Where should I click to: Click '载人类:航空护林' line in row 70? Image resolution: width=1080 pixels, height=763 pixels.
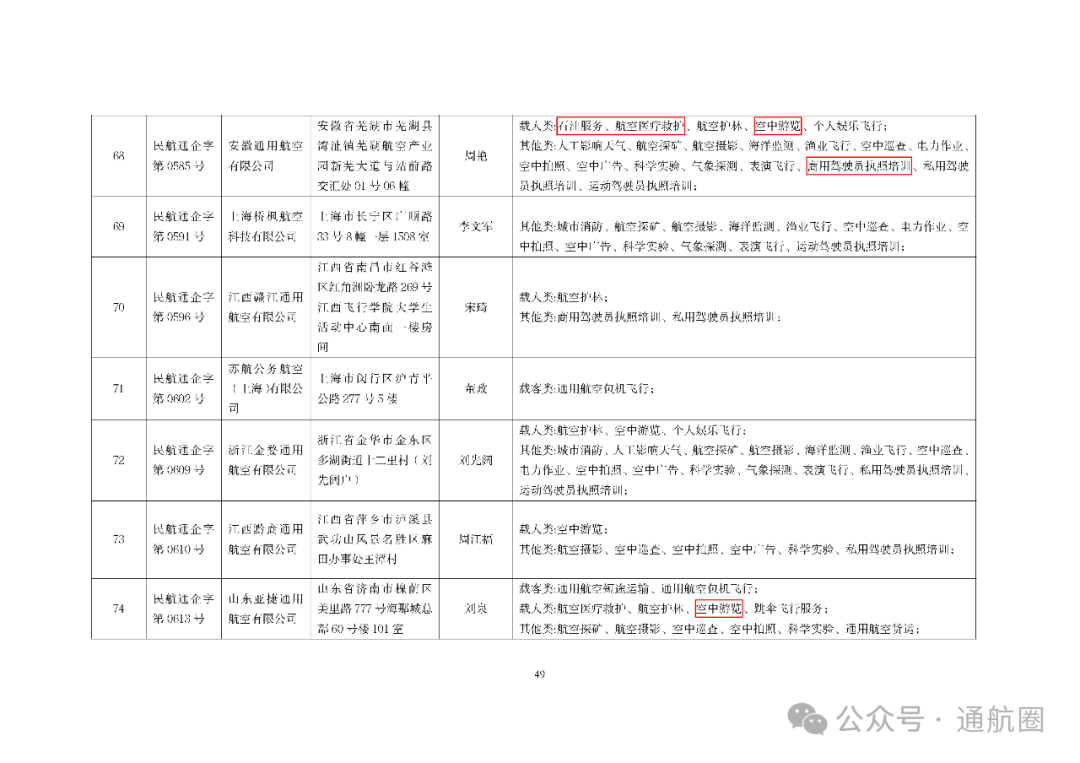tap(563, 297)
